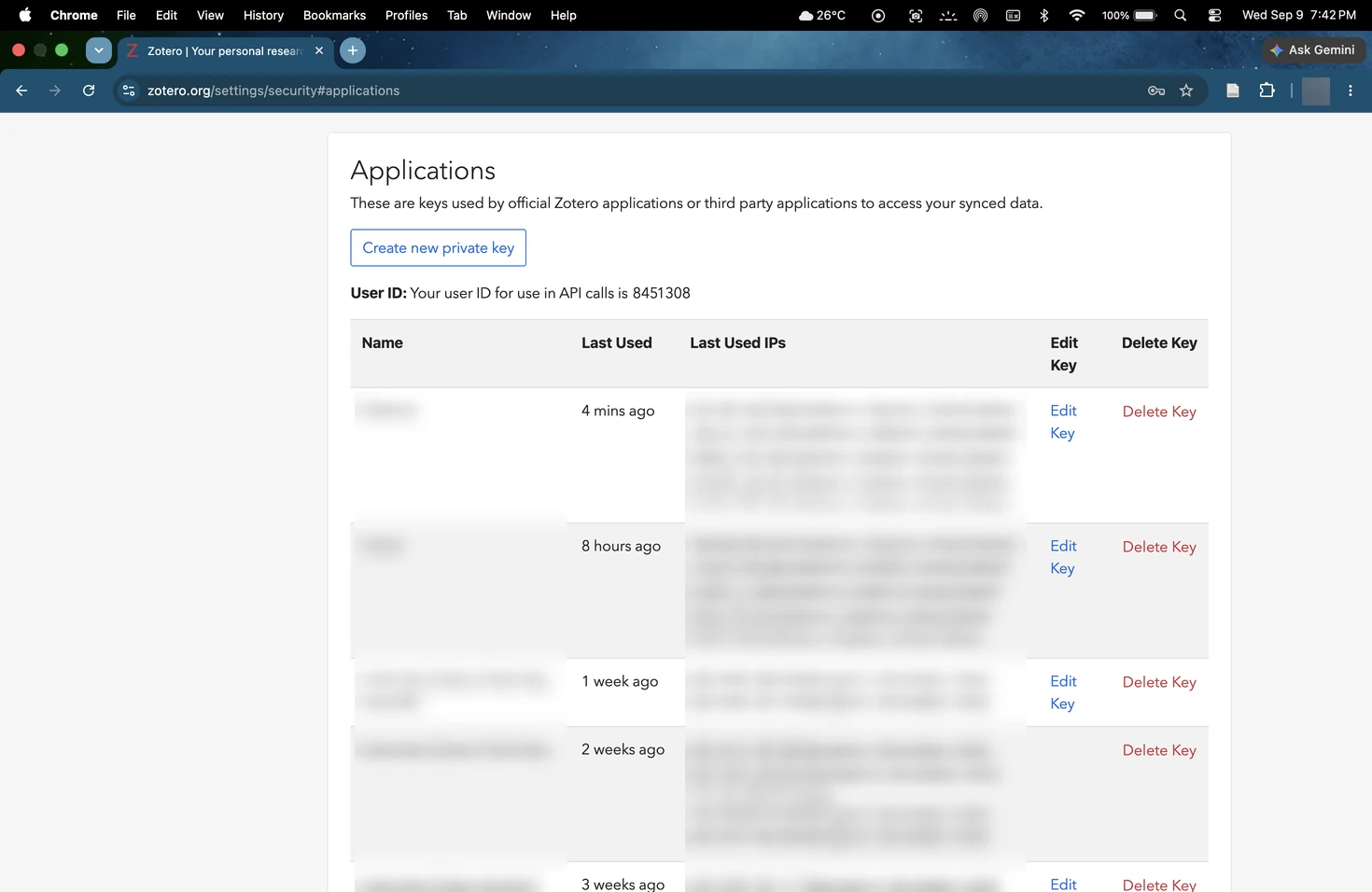Click the Applications heading
Screen dimensions: 1372x892
click(423, 170)
